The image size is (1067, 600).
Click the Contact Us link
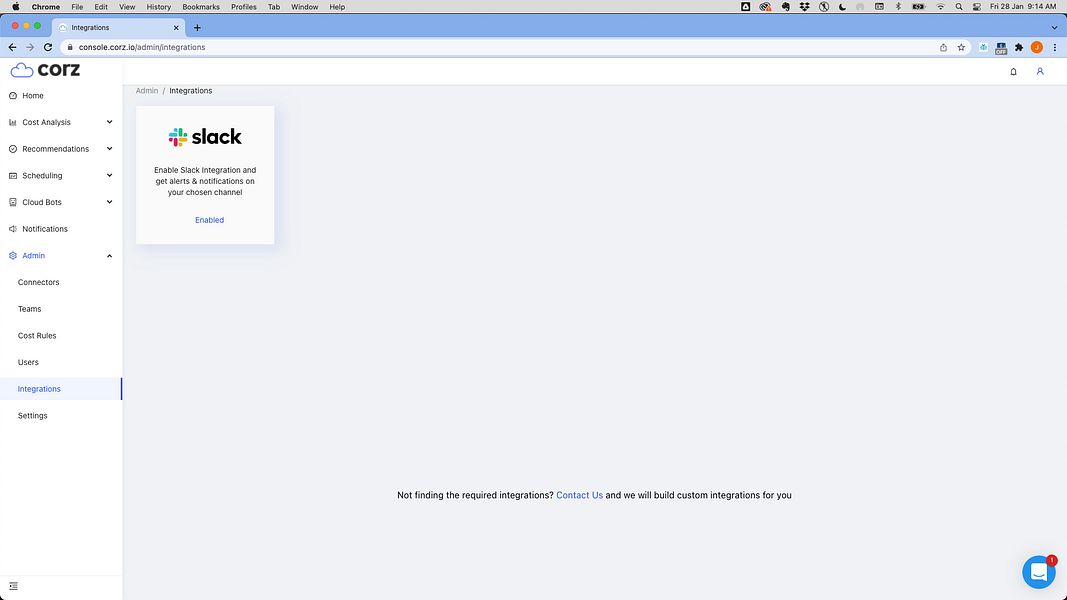click(579, 495)
